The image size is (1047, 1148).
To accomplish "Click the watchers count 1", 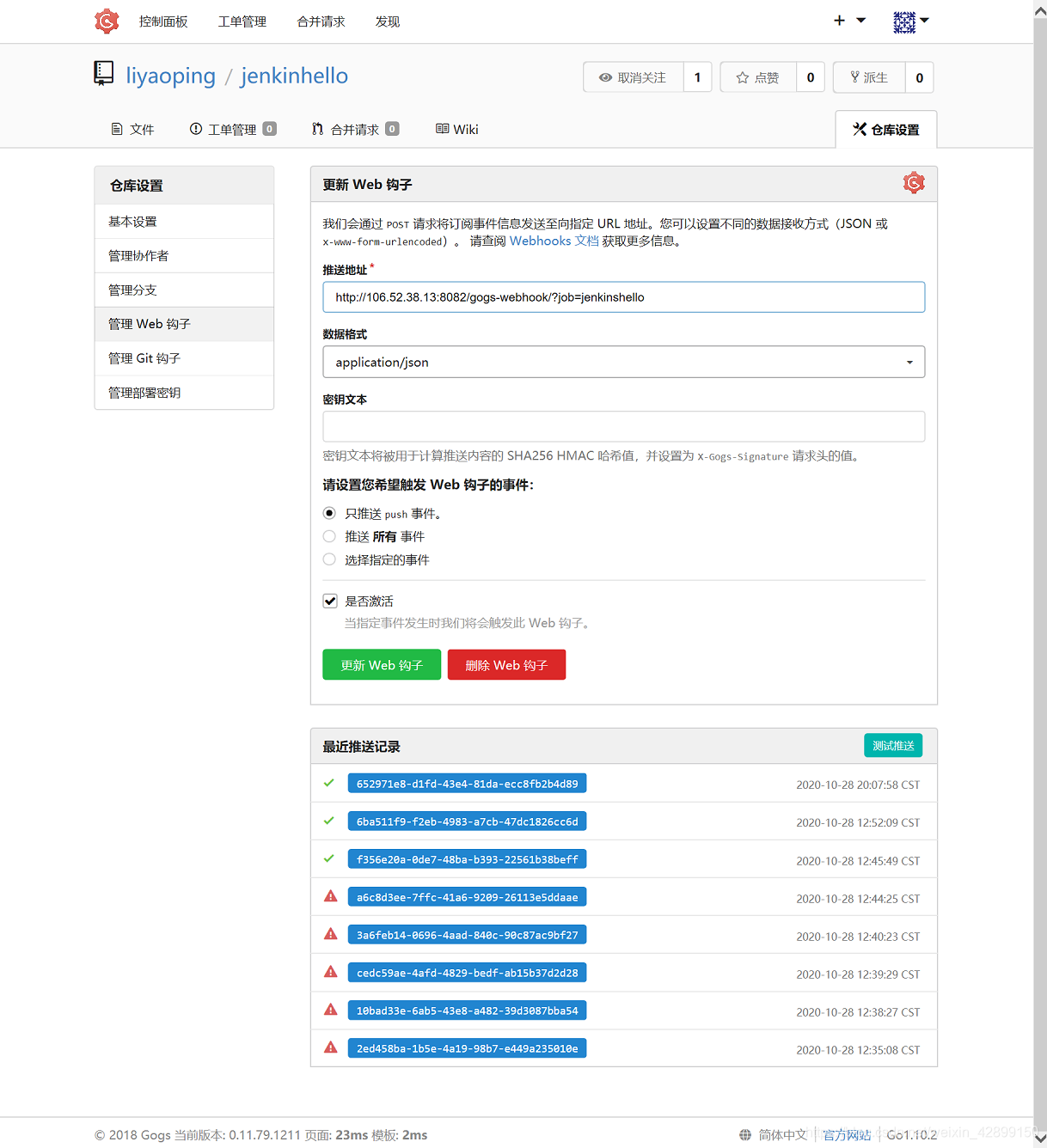I will pos(697,77).
